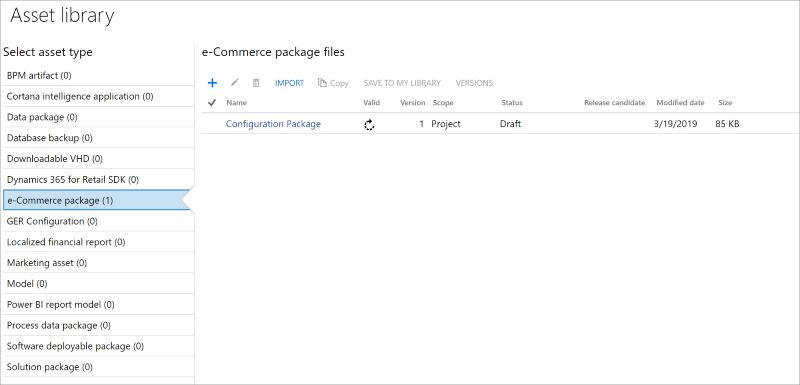Click the 85 KB size cell
The image size is (800, 385).
[x=728, y=123]
